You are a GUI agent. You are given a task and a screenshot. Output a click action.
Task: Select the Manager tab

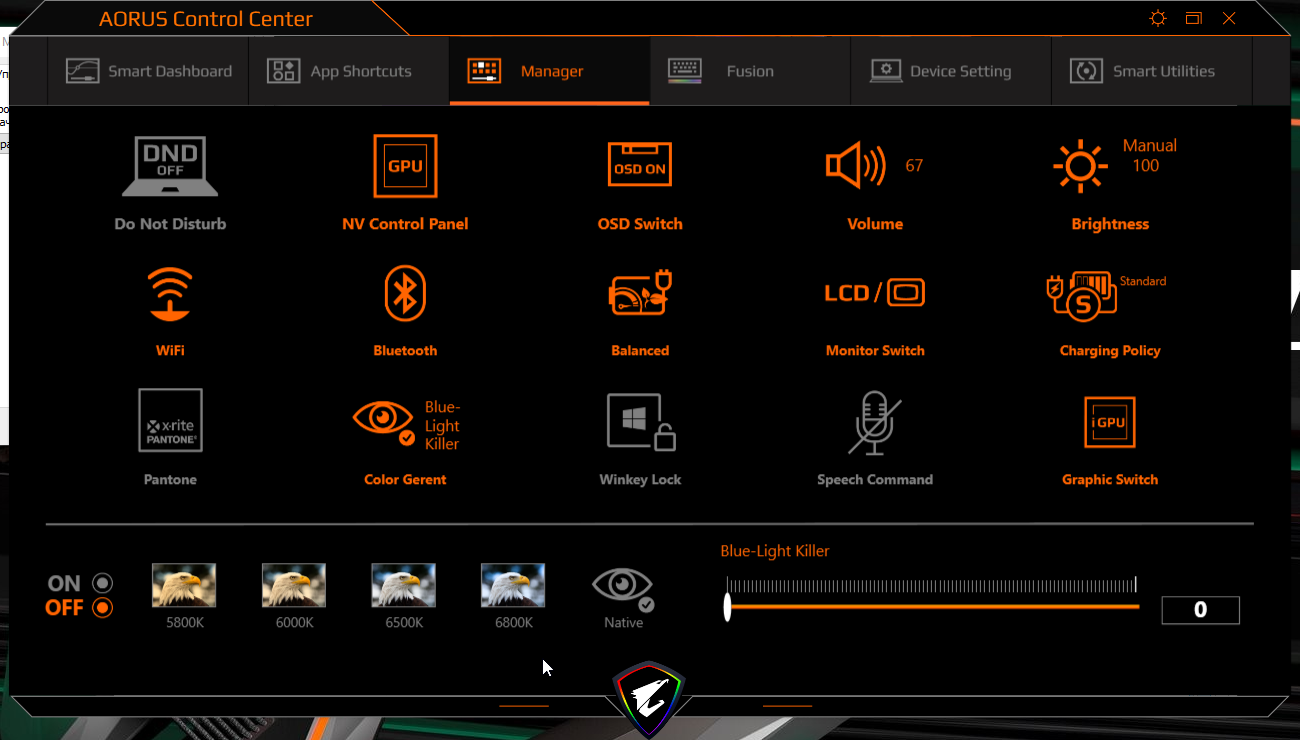pos(550,71)
